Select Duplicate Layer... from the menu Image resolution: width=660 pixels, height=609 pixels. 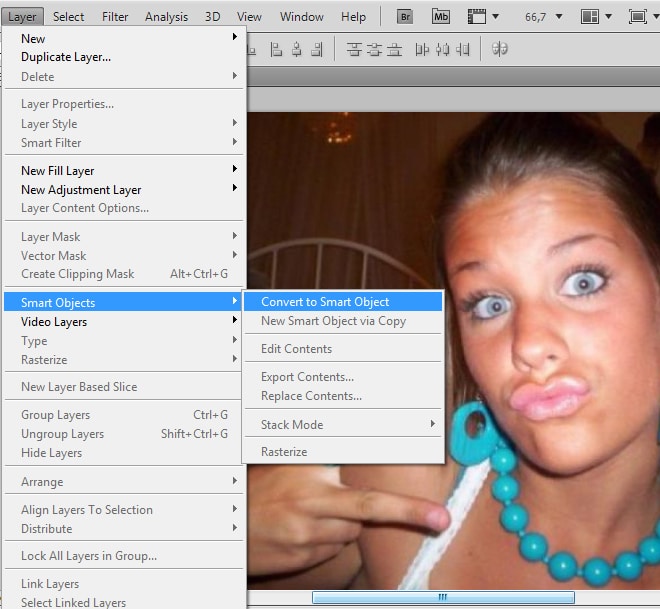click(x=66, y=57)
